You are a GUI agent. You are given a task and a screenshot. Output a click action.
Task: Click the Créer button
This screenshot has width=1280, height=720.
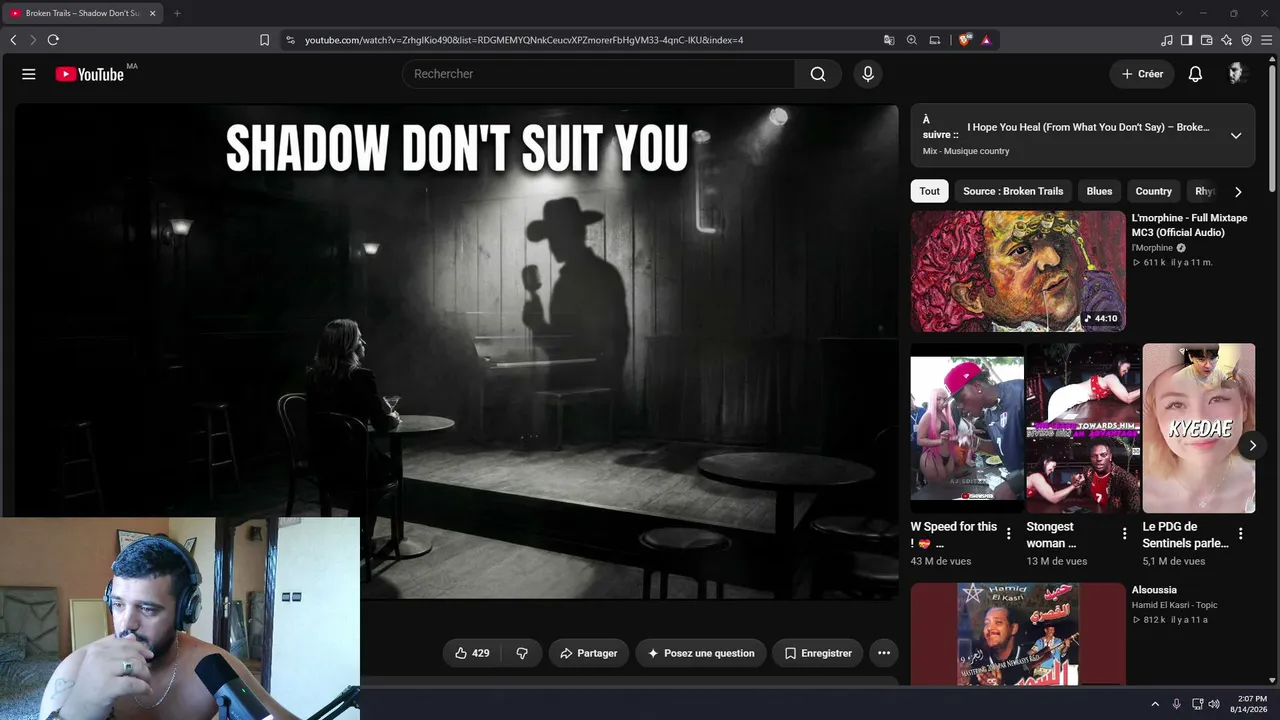[x=1142, y=74]
